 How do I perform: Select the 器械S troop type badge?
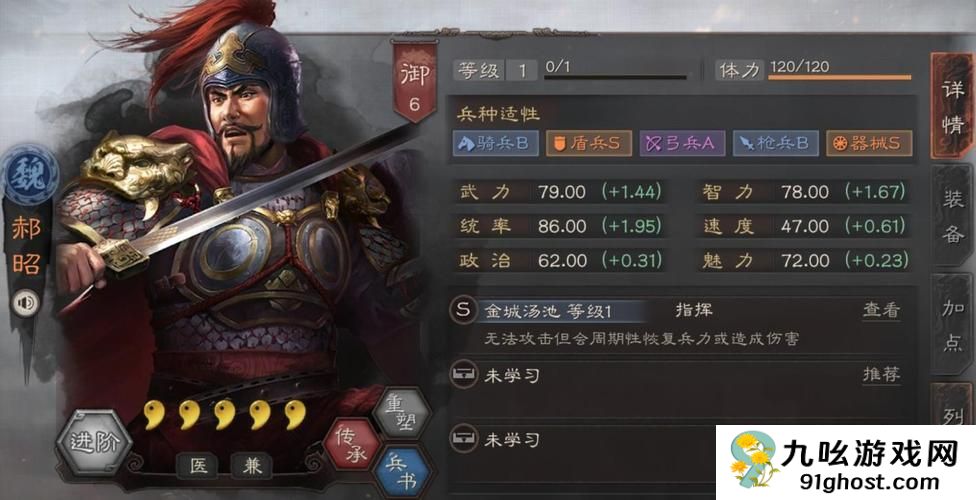869,144
